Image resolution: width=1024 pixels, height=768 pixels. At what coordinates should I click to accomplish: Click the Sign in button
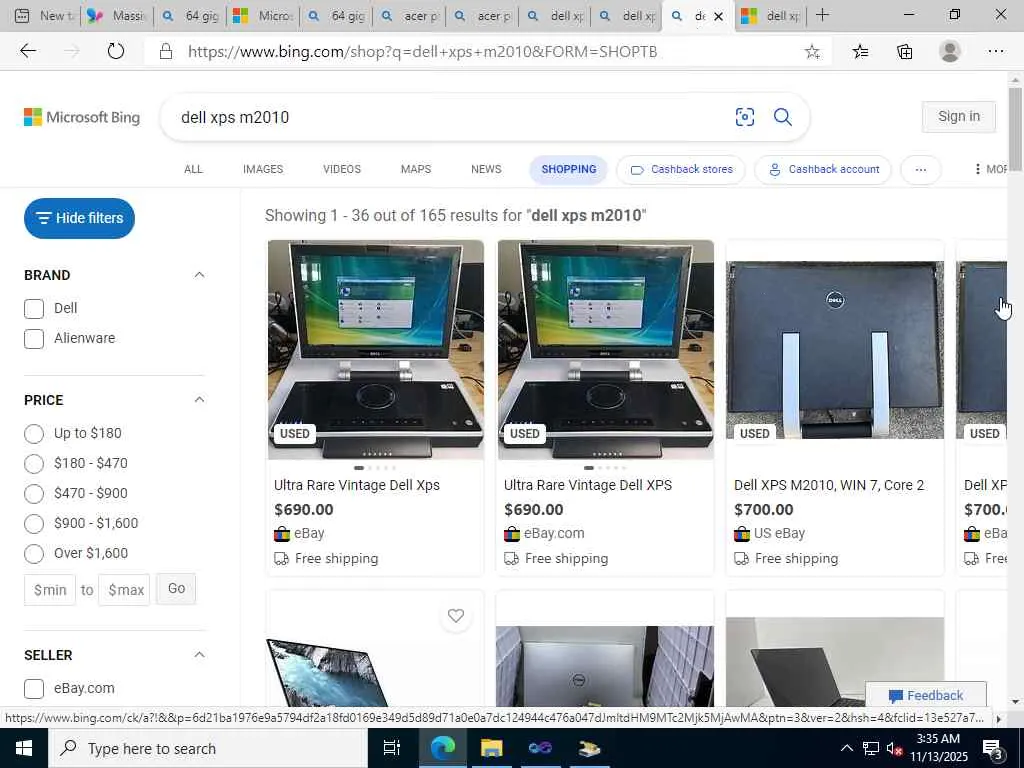pos(959,116)
